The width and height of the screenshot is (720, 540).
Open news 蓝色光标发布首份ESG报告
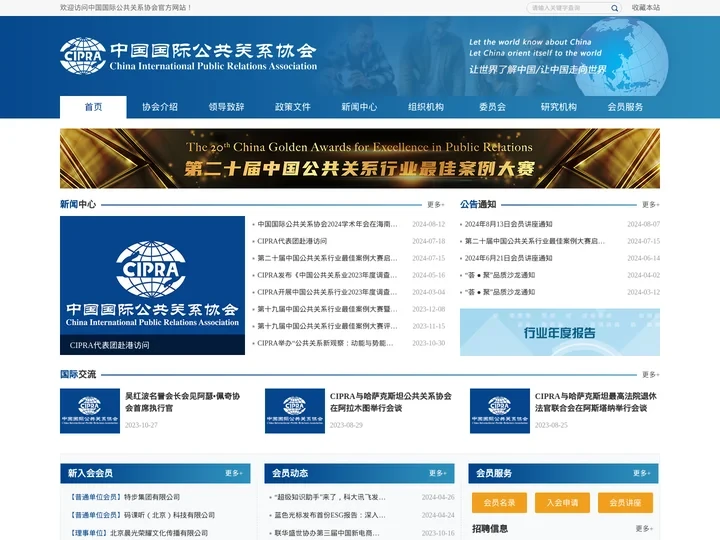pos(330,515)
